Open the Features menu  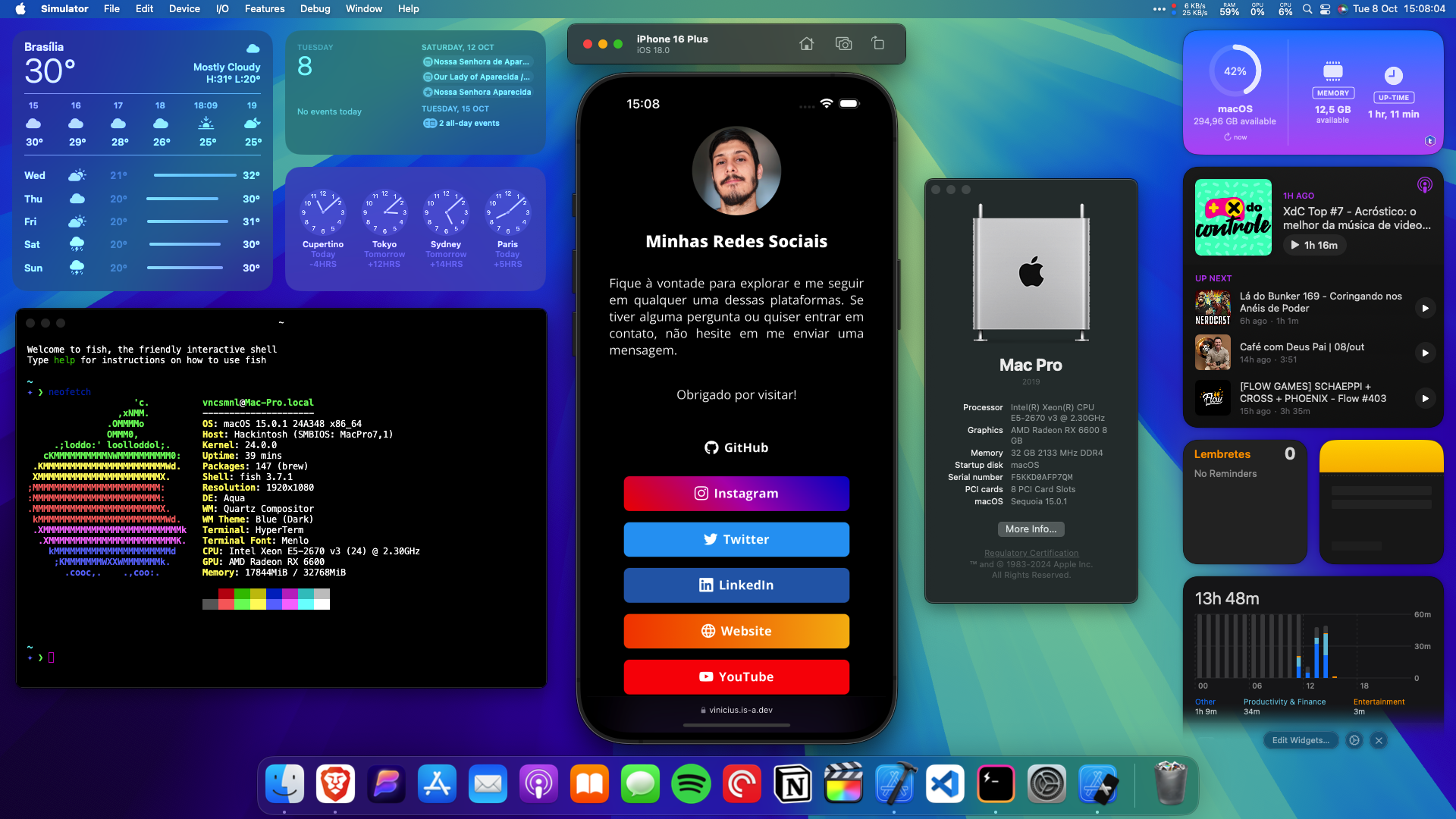[265, 9]
